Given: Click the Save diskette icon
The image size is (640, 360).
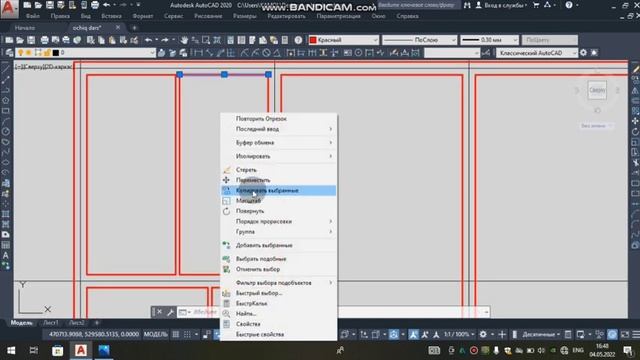Looking at the screenshot, I should (31, 40).
